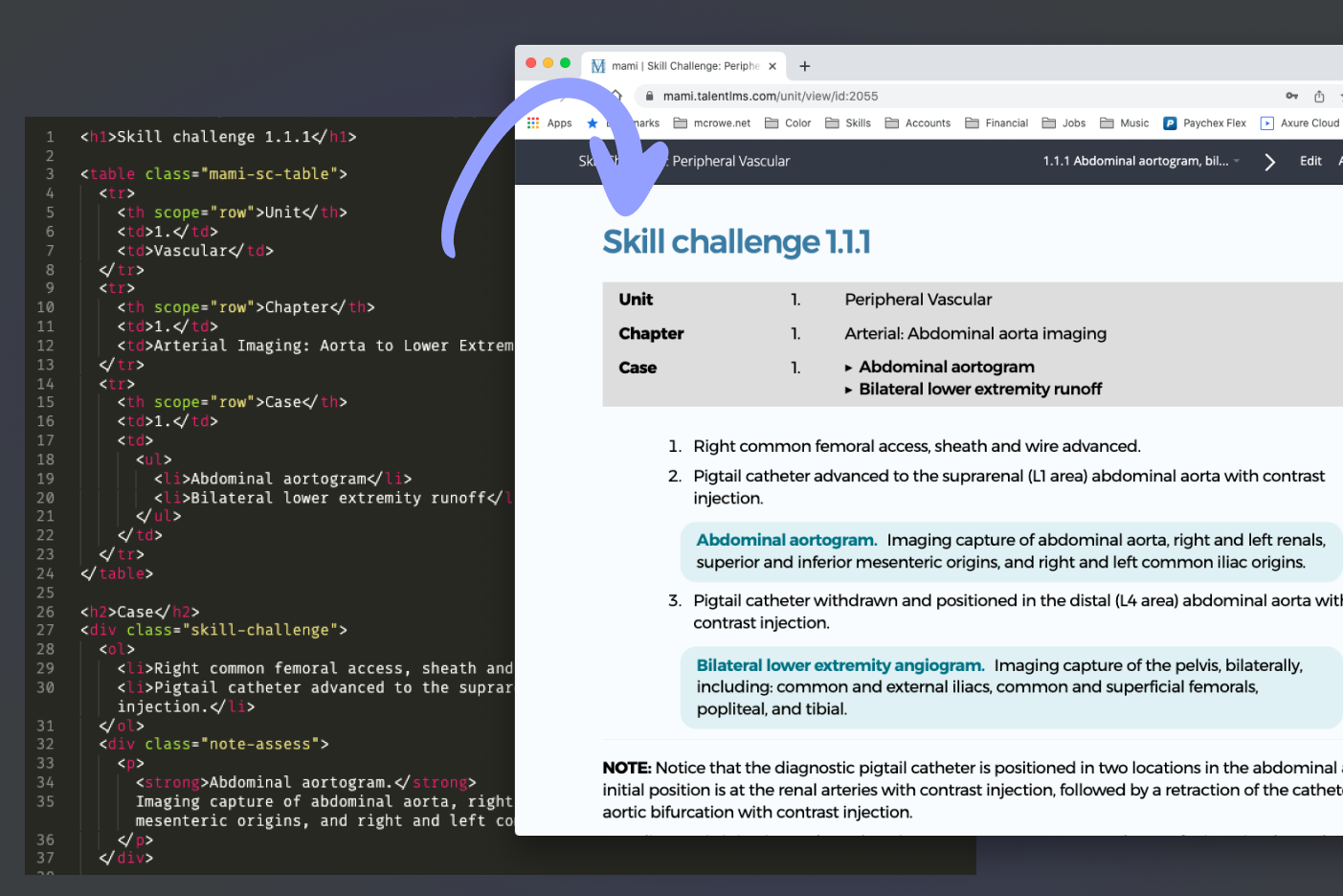The height and width of the screenshot is (896, 1343).
Task: Click Bilateral lower extremity angiogram. note heading
Action: pyautogui.click(x=840, y=665)
